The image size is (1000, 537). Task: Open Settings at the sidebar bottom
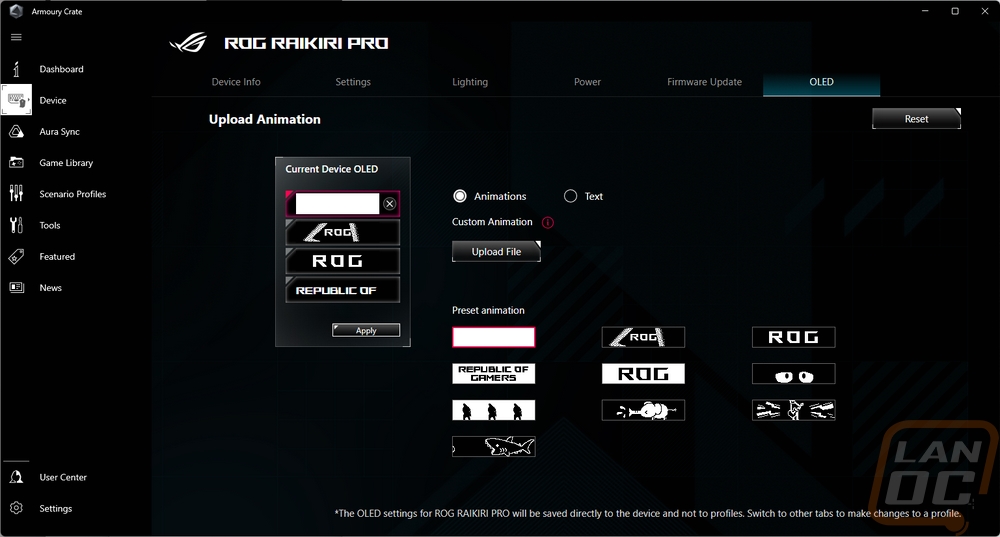16,508
